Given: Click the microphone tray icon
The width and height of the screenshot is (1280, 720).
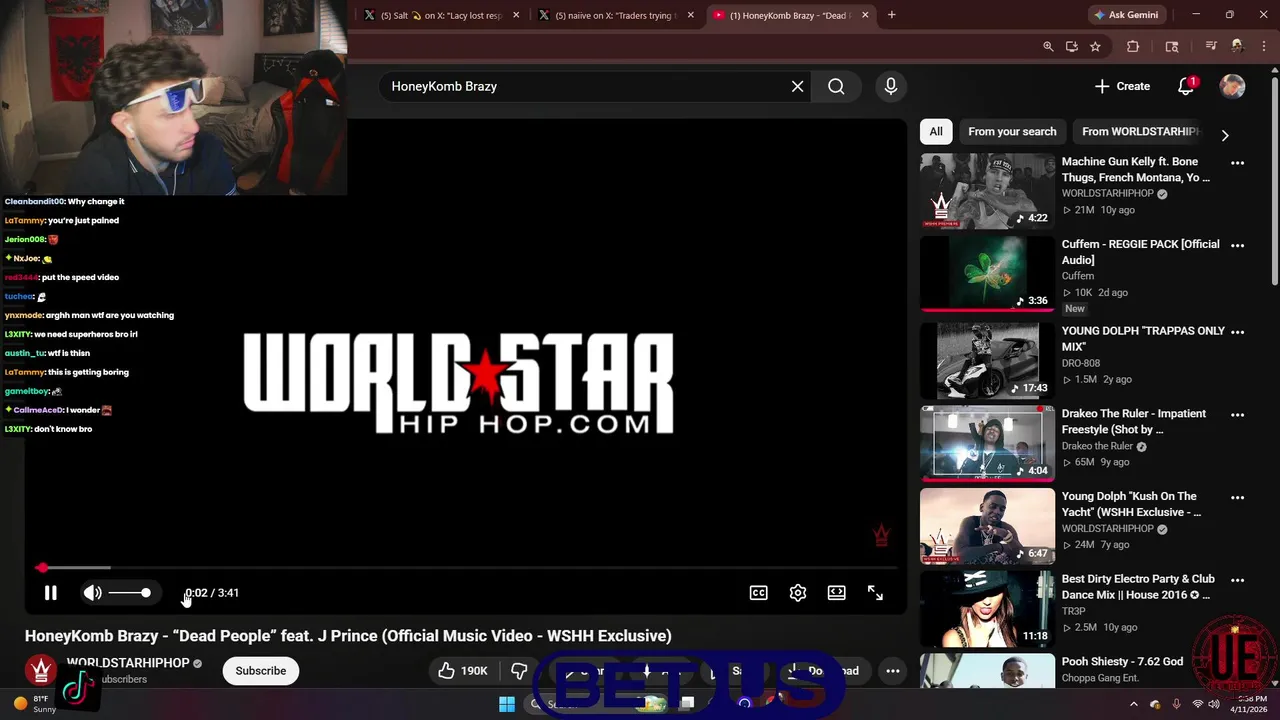Looking at the screenshot, I should point(1176,704).
